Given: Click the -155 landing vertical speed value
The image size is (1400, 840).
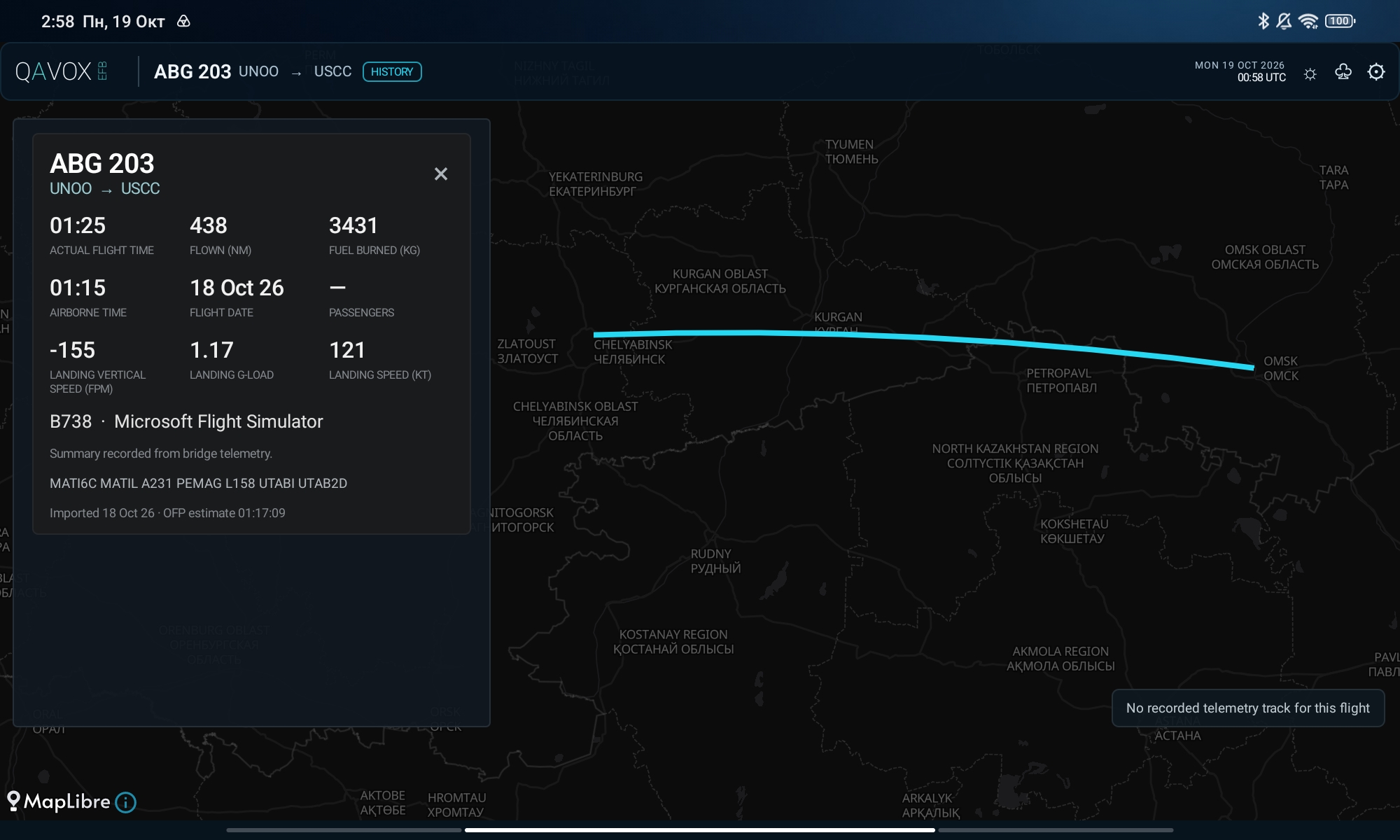Looking at the screenshot, I should pos(72,350).
